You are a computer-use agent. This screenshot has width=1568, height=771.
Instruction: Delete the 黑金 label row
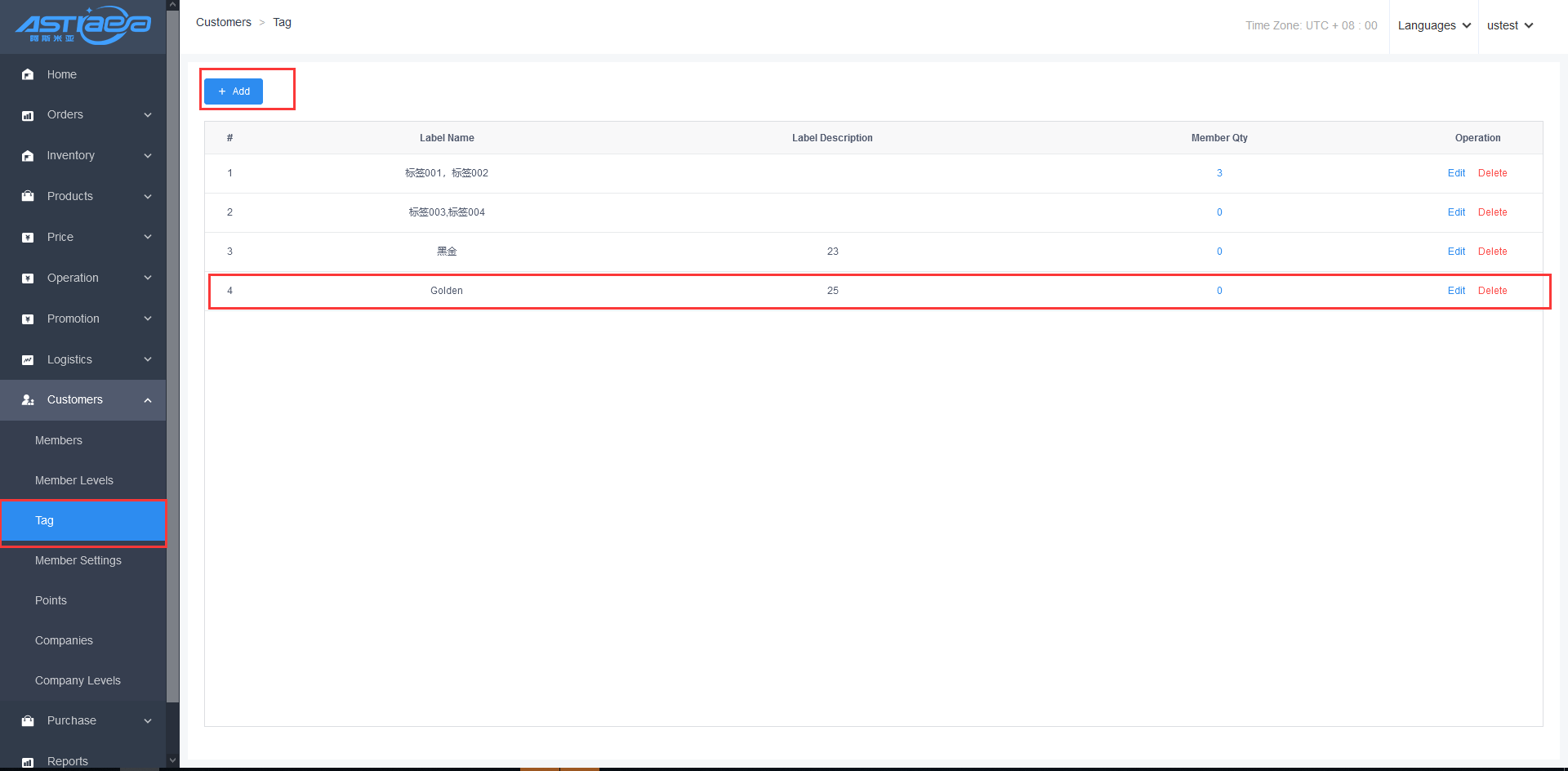coord(1492,252)
